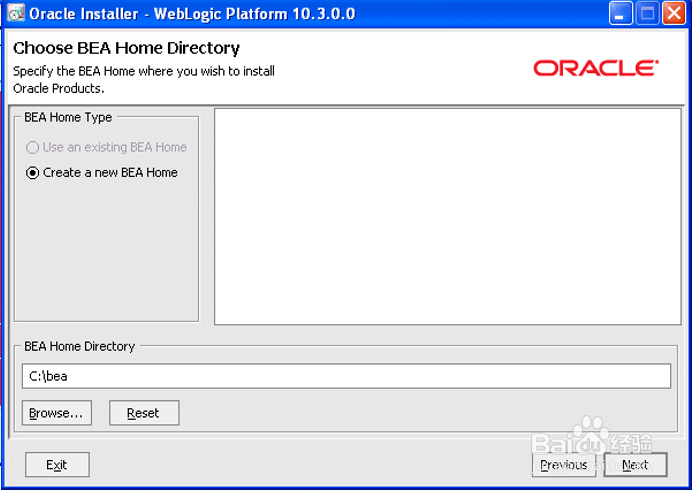Maximize the Oracle Installer window
Screen dimensions: 692x490
pos(647,13)
